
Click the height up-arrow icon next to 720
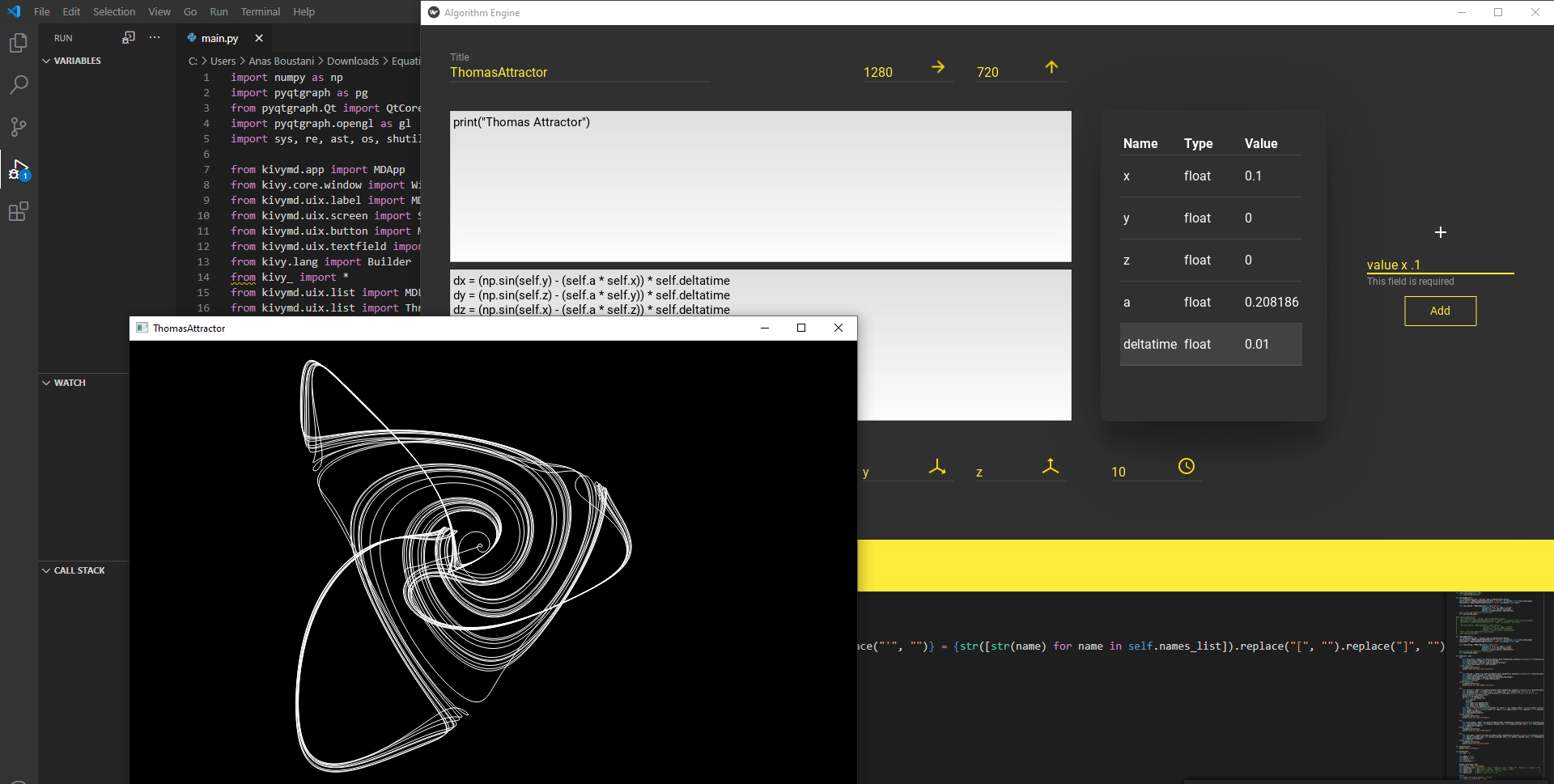[1051, 67]
